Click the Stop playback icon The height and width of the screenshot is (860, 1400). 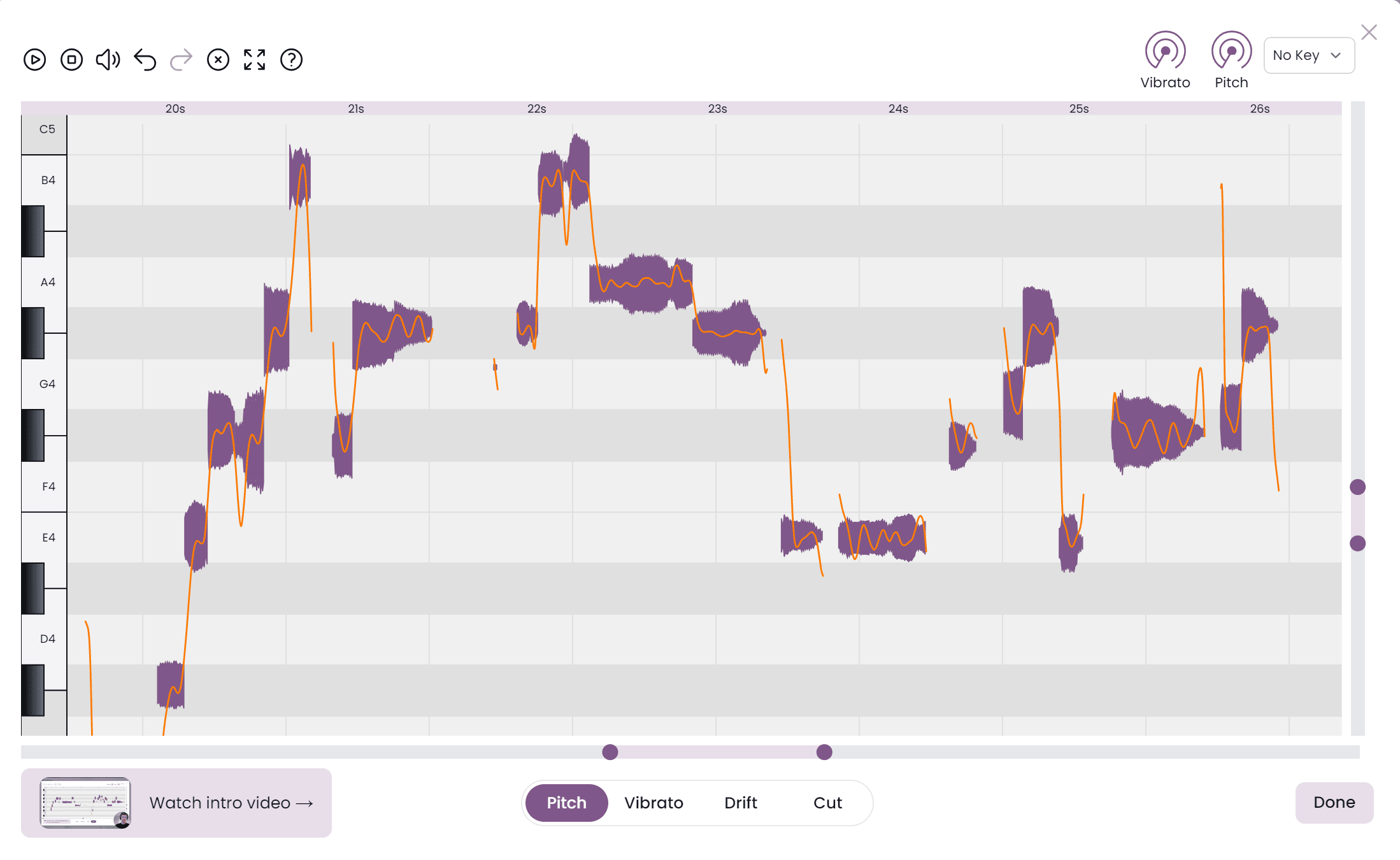[x=71, y=60]
